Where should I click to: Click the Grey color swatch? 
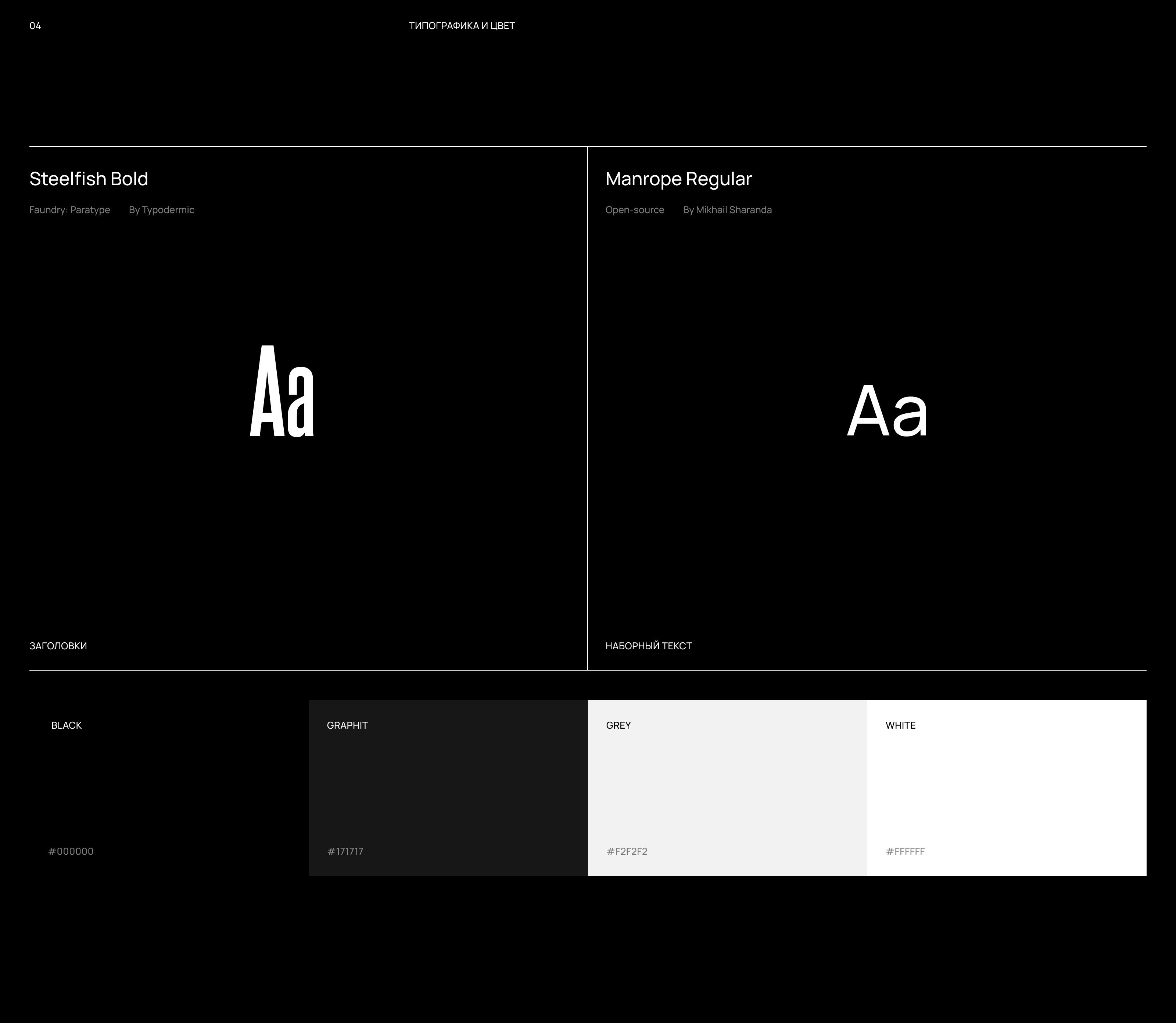(727, 788)
